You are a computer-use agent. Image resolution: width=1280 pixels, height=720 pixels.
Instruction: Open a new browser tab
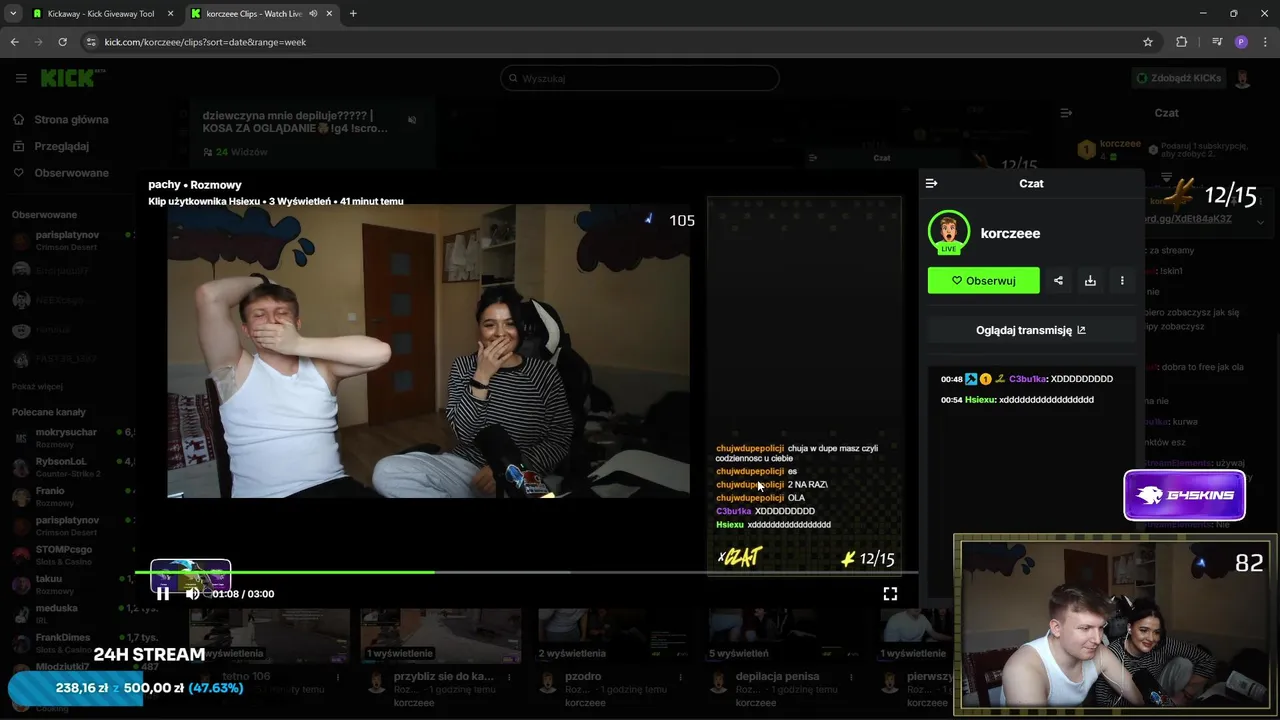[353, 13]
